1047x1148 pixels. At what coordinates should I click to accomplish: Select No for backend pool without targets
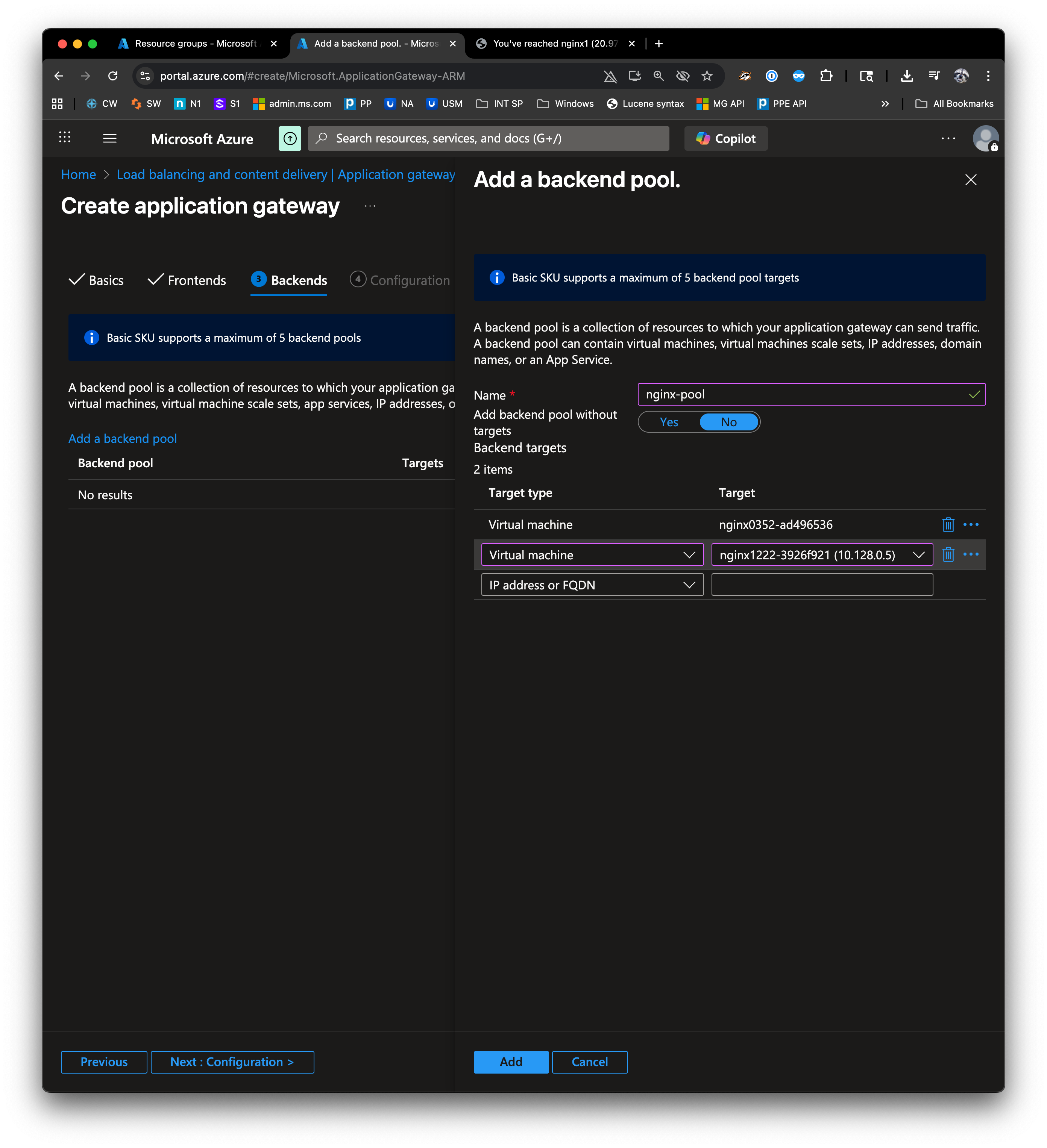click(728, 422)
